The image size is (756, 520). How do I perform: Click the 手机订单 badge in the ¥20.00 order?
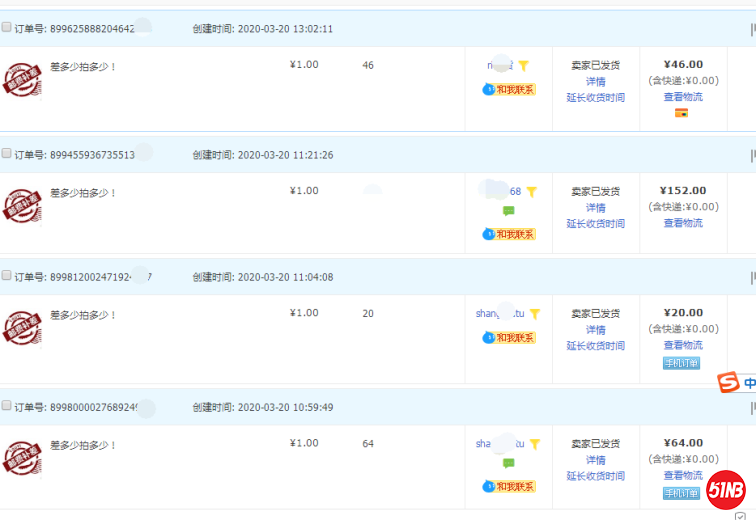681,363
